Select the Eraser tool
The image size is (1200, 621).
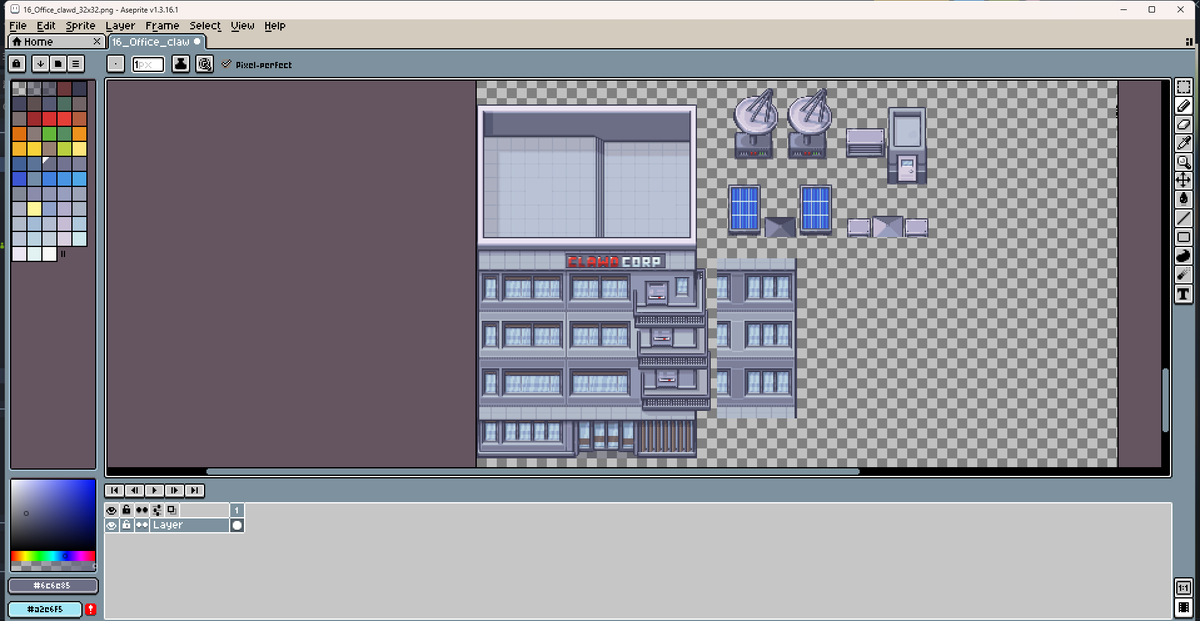coord(1184,124)
